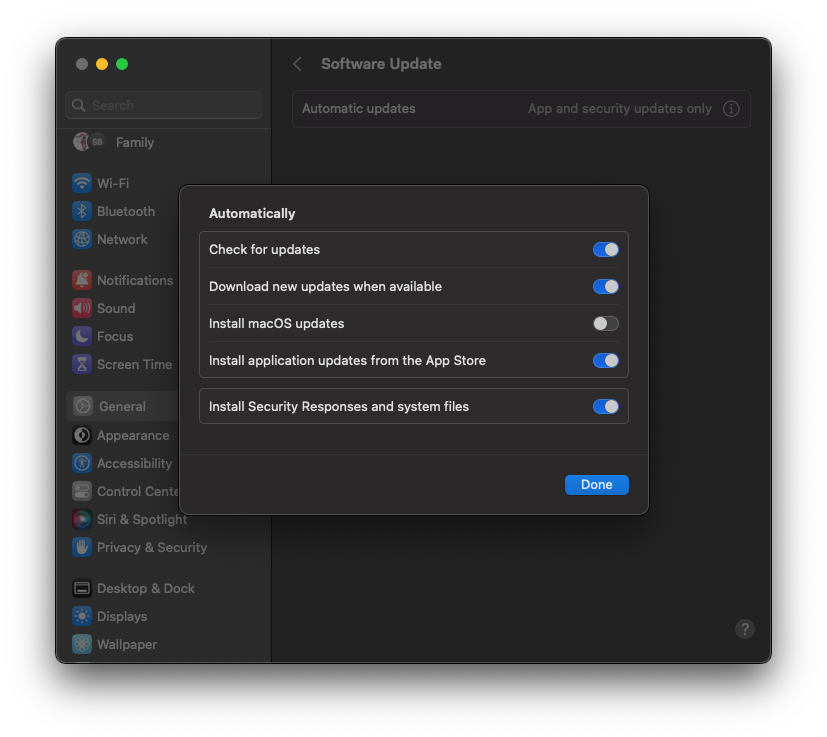Click the Sound speaker icon
The height and width of the screenshot is (737, 827).
82,308
